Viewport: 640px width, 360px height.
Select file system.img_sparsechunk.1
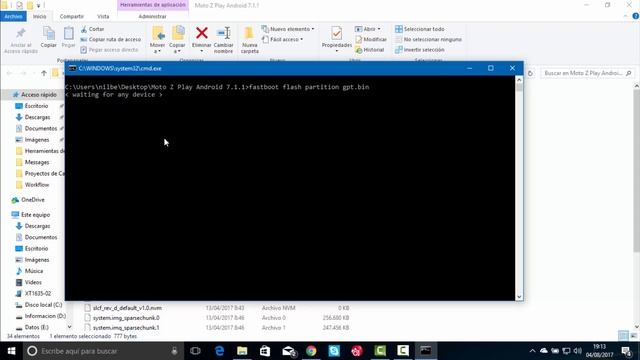(126, 327)
